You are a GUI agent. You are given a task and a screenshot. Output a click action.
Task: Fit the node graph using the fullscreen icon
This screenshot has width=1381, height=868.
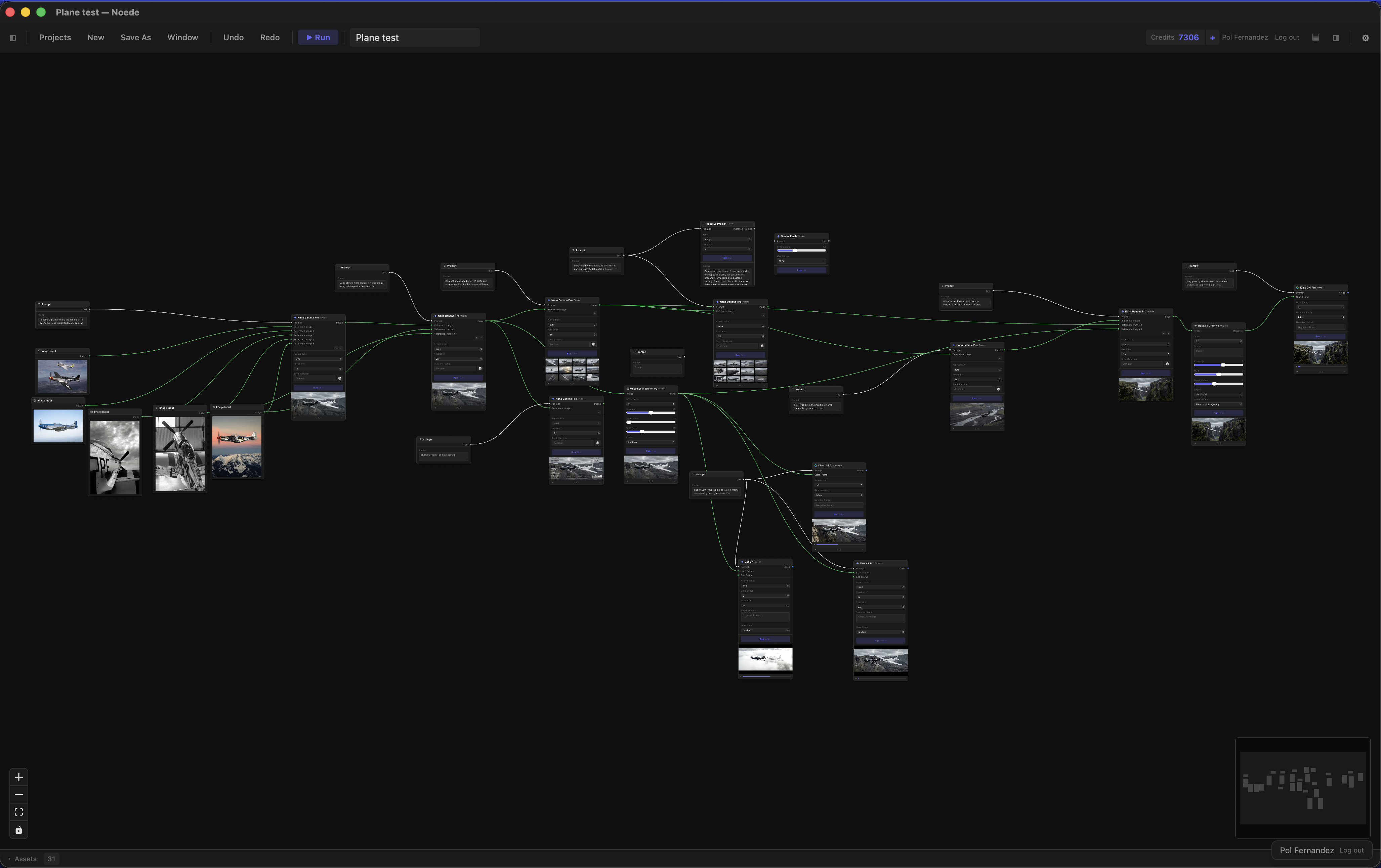(18, 812)
